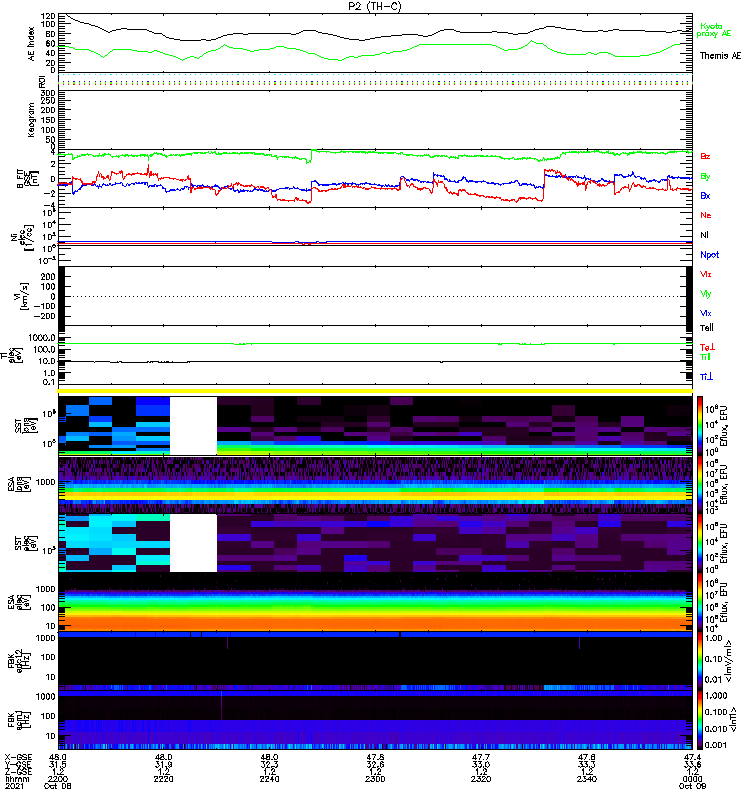Click the "2021" year label
Viewport: 750px width, 800px height.
point(14,786)
